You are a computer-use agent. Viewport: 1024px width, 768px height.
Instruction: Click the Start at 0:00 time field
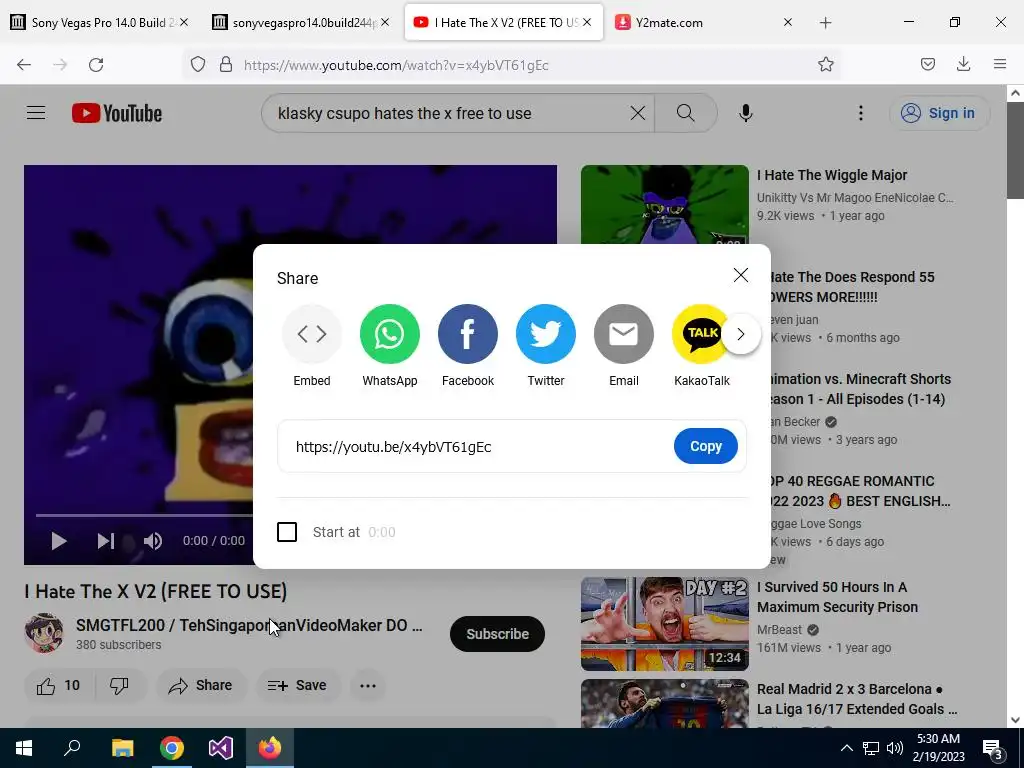click(382, 532)
